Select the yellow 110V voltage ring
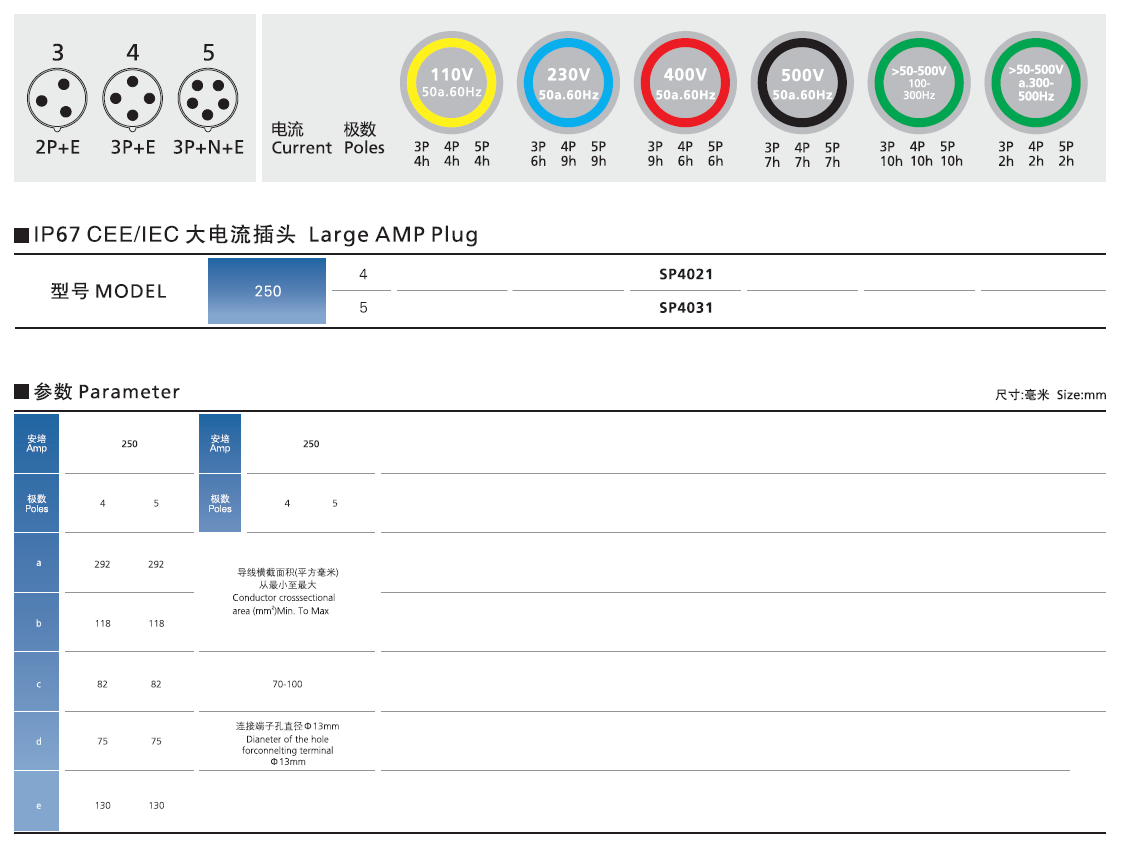The width and height of the screenshot is (1123, 853). pyautogui.click(x=451, y=82)
